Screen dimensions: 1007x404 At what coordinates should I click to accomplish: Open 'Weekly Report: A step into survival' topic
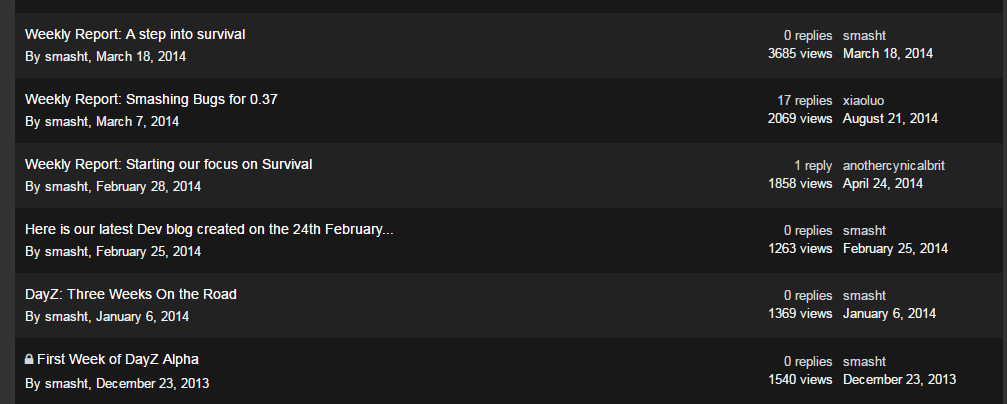tap(135, 35)
